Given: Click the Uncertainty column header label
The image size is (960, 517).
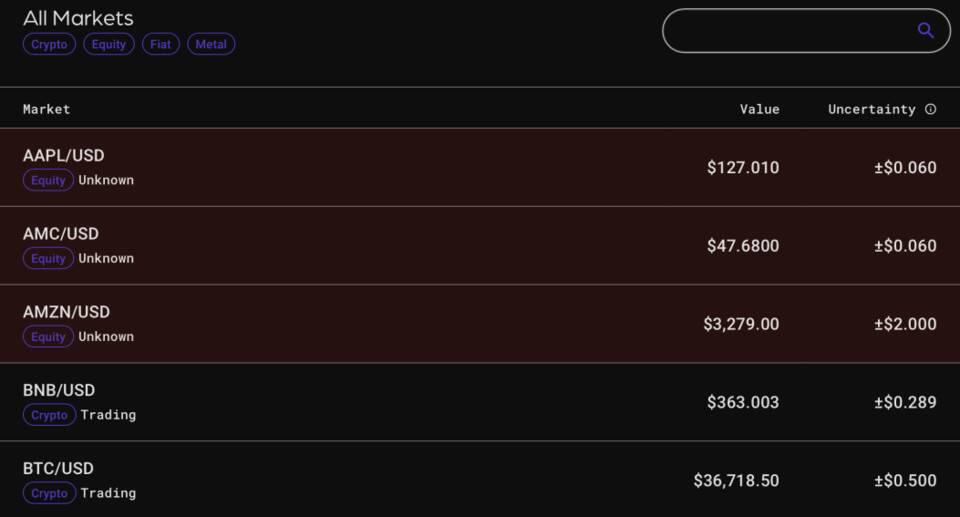Looking at the screenshot, I should pos(871,109).
